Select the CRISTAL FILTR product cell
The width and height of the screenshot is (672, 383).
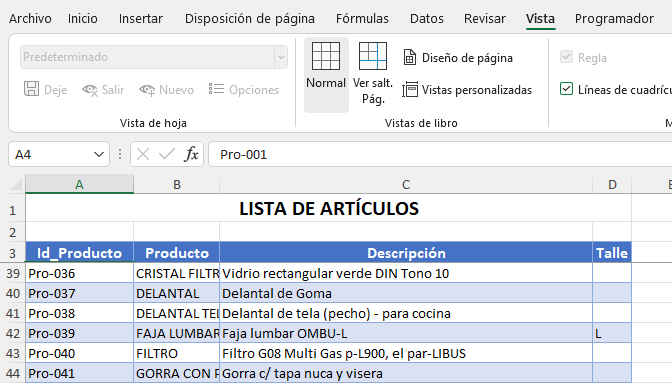coord(177,273)
